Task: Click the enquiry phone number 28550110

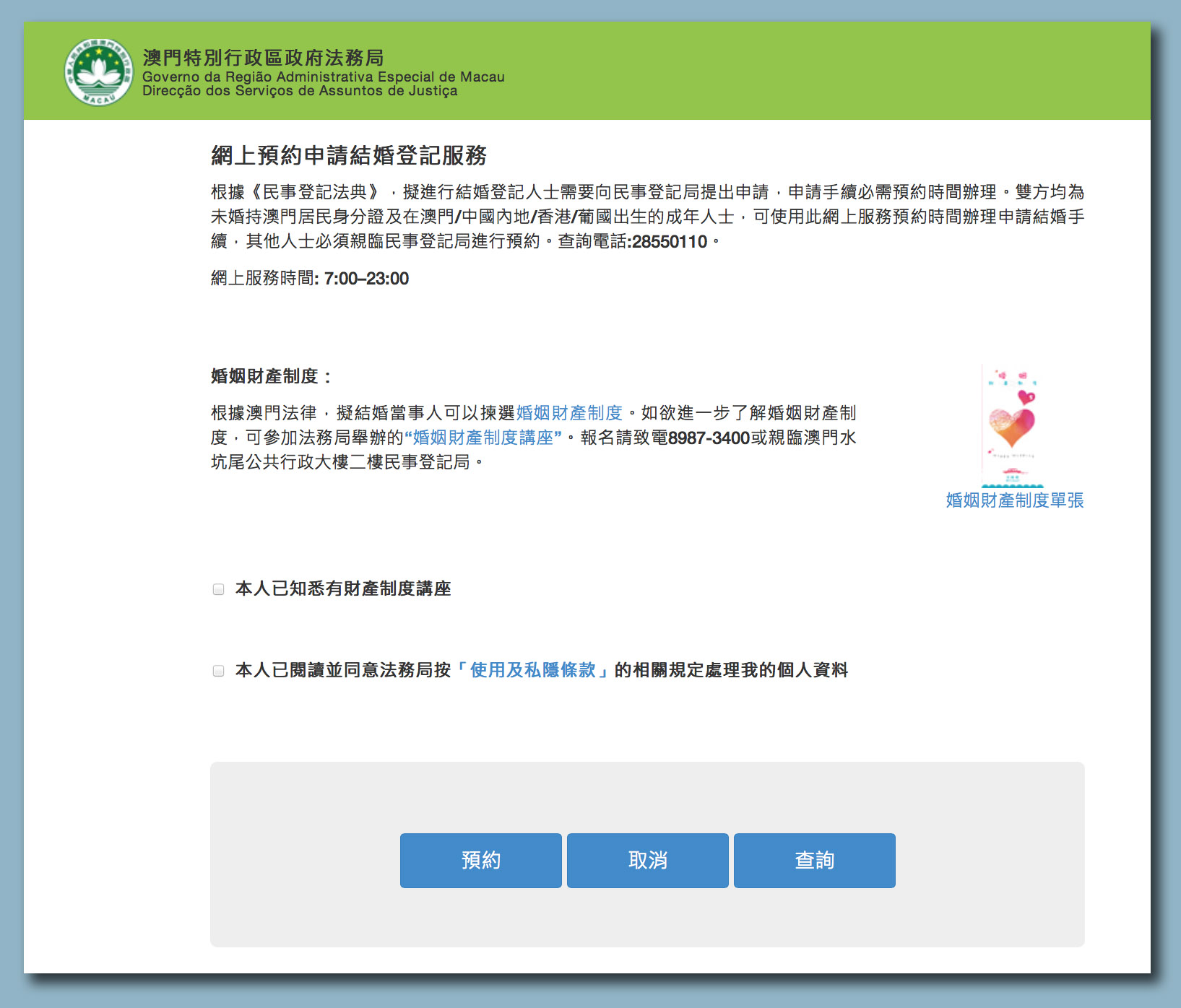Action: click(x=670, y=242)
